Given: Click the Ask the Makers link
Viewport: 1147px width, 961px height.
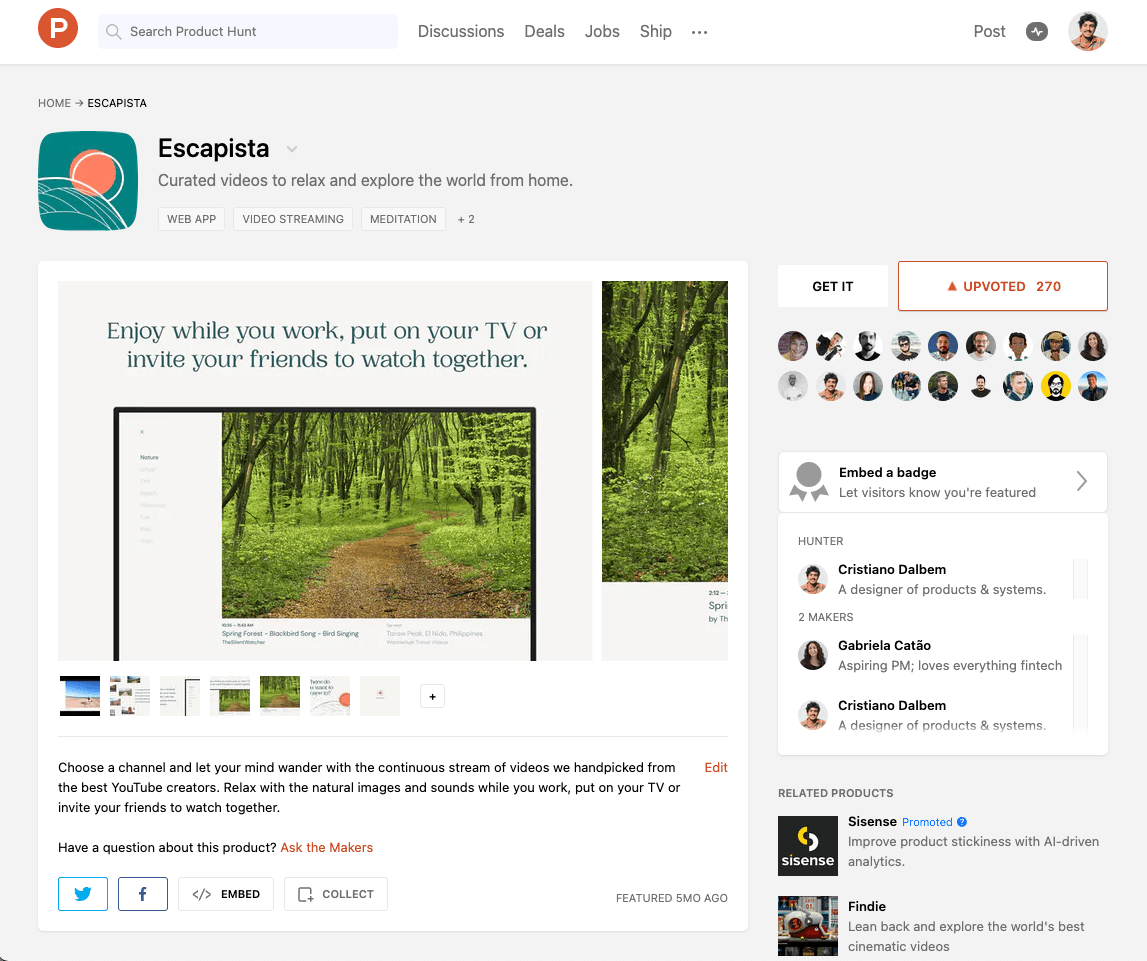Looking at the screenshot, I should coord(326,847).
